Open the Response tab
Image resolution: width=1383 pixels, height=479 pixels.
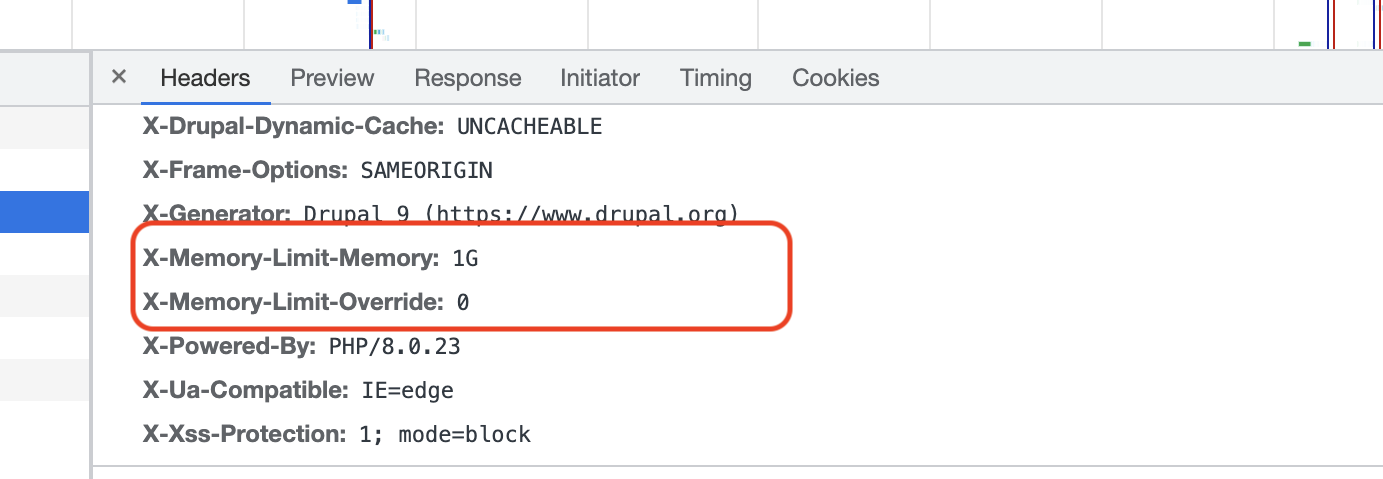click(467, 78)
